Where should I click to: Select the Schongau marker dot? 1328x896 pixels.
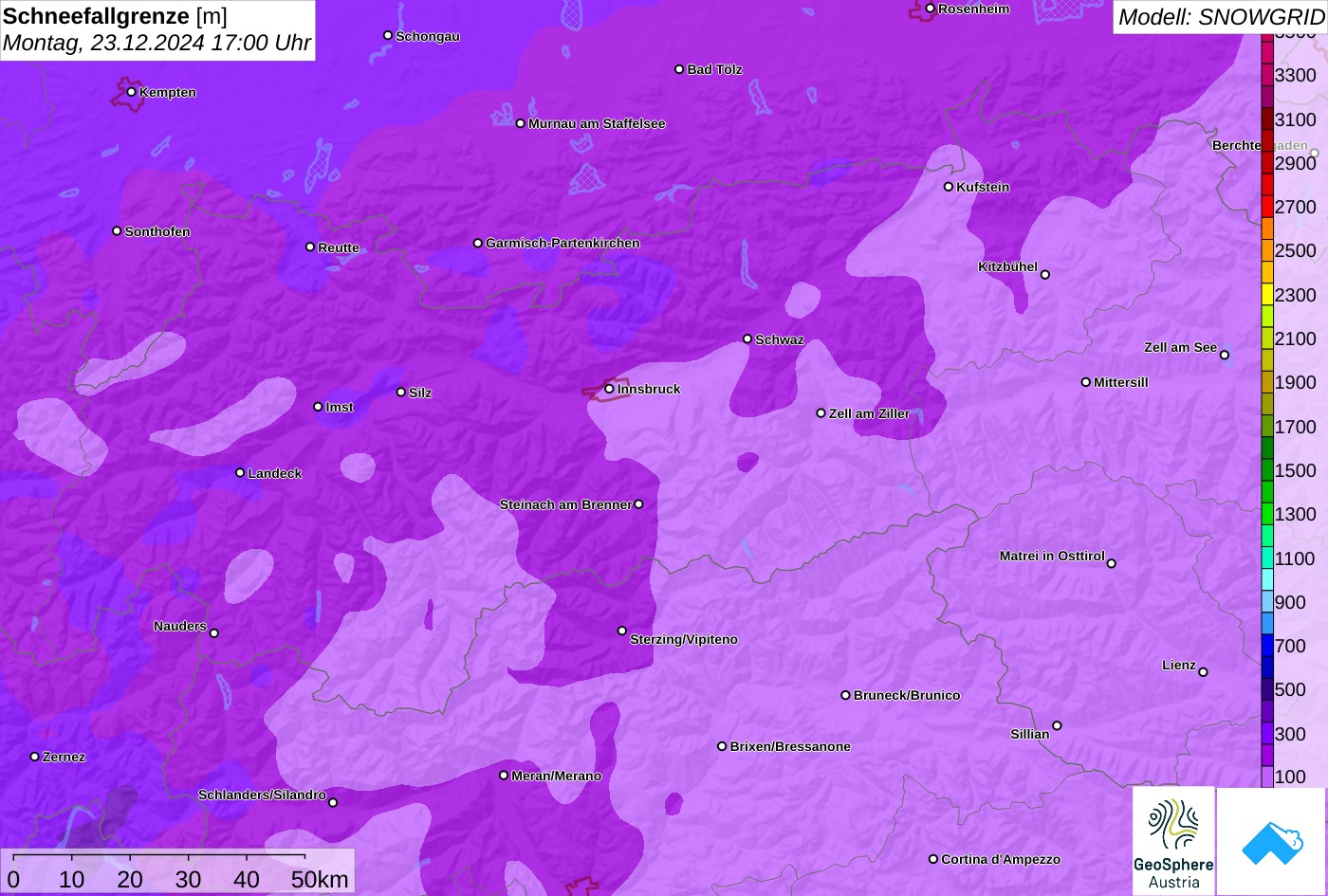click(387, 35)
